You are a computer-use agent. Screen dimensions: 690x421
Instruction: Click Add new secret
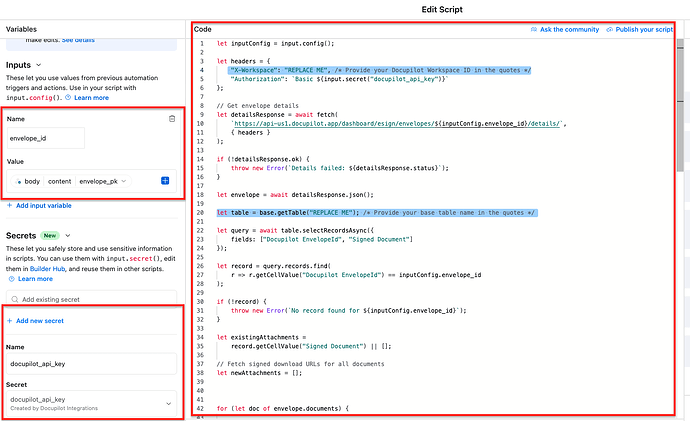[40, 321]
